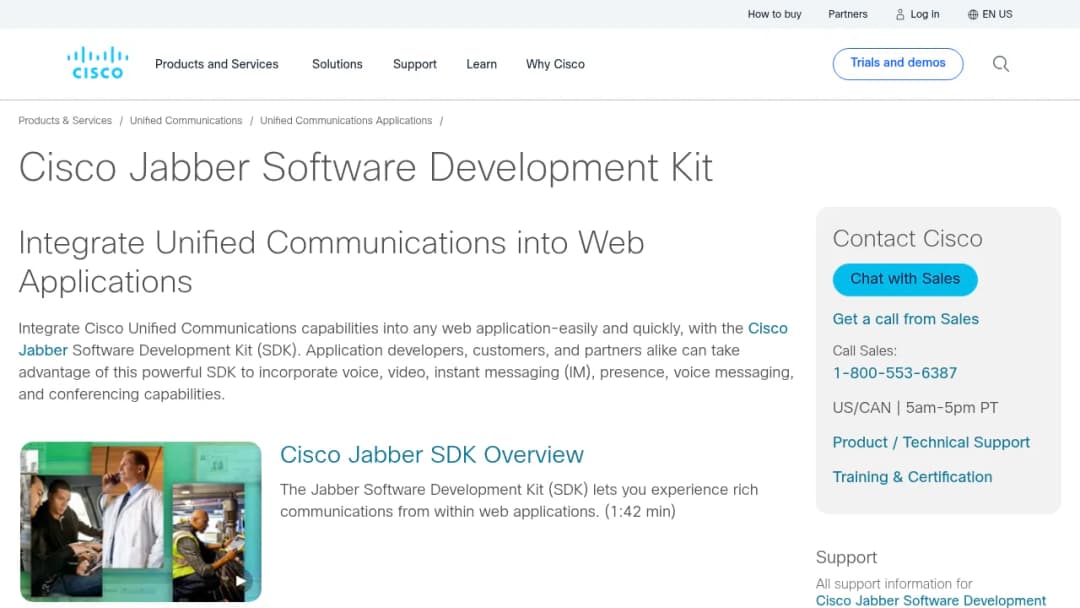Click the Cisco logo
This screenshot has width=1080, height=608.
click(97, 63)
